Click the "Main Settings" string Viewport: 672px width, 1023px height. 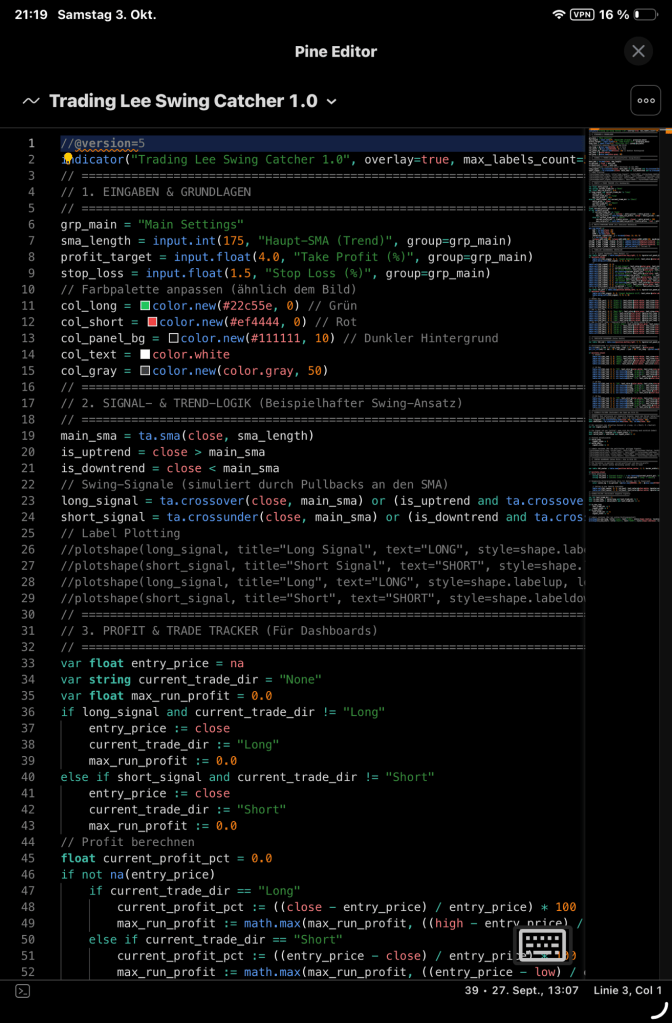pyautogui.click(x=191, y=224)
